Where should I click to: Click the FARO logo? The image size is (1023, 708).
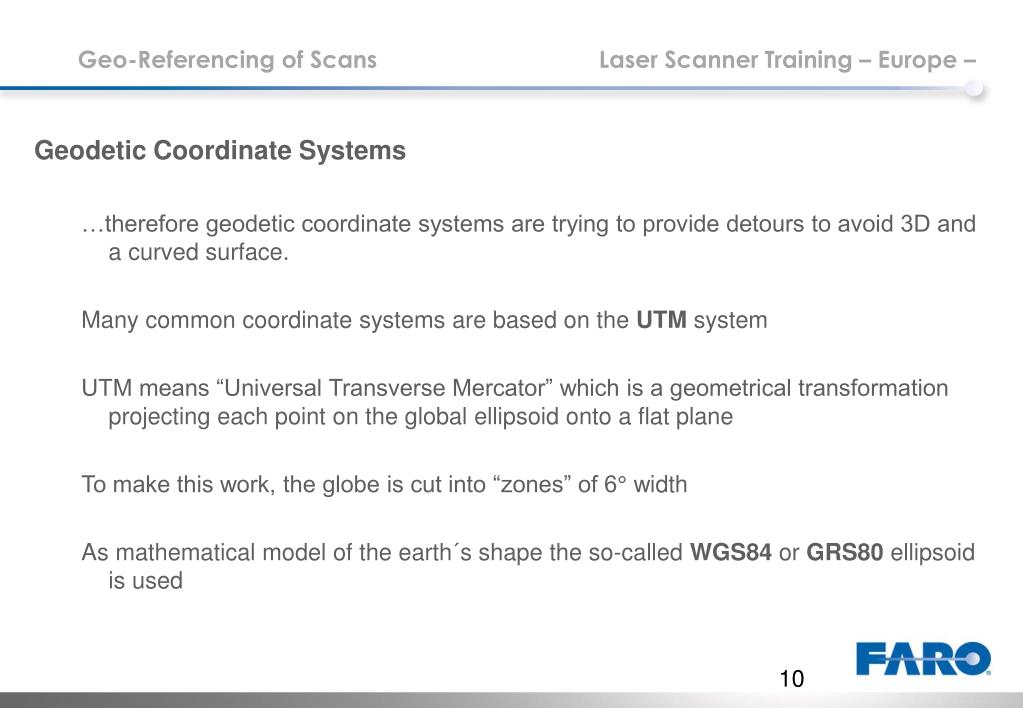(924, 658)
